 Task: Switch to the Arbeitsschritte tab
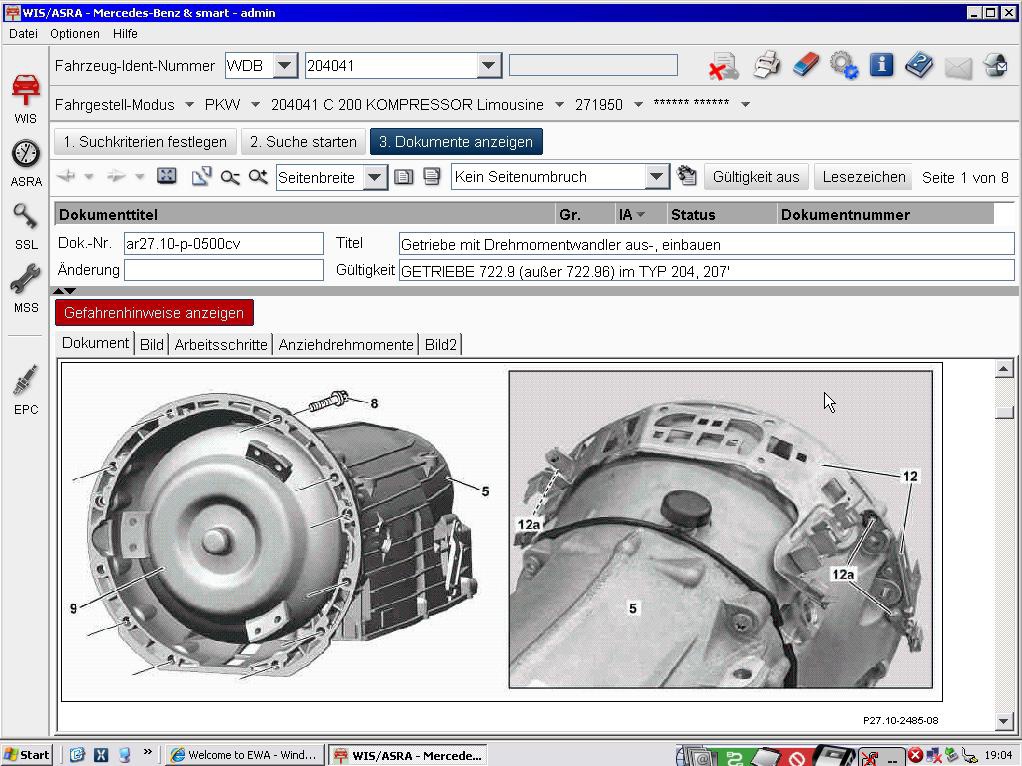[221, 344]
